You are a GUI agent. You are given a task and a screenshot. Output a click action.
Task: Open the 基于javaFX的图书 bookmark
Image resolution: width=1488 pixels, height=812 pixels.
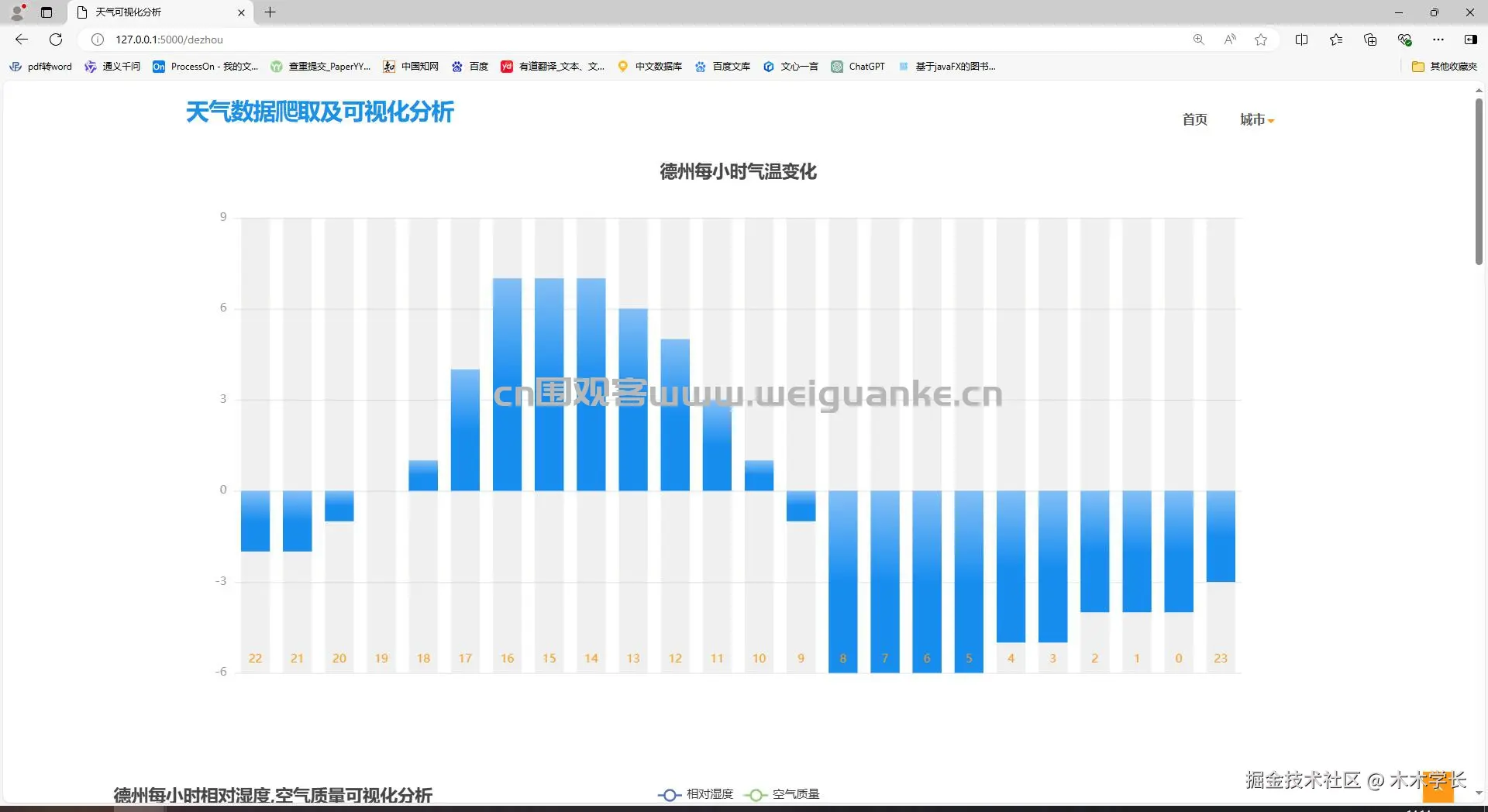[947, 67]
